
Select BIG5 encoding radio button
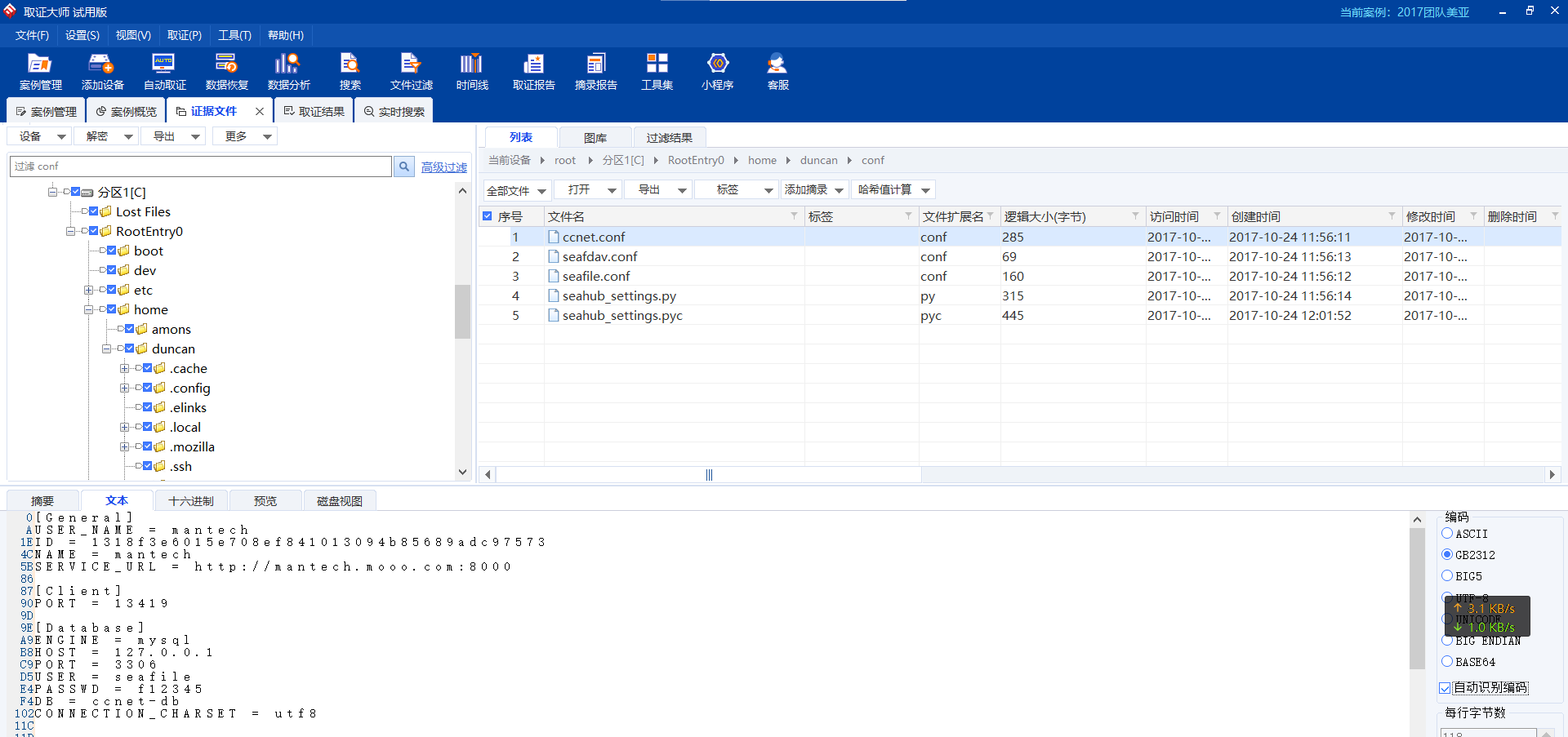[1447, 575]
